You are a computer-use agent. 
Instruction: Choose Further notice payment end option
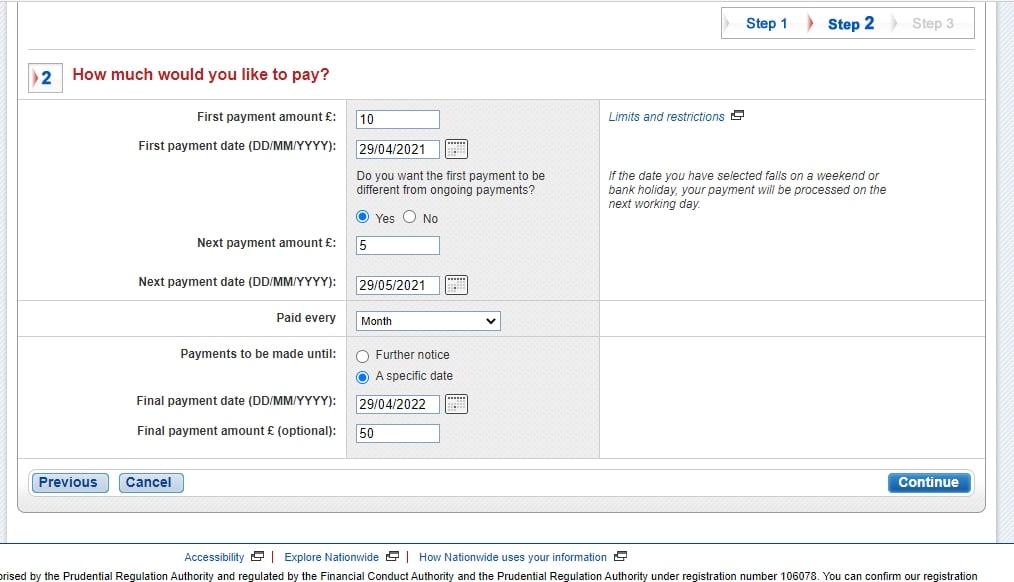click(x=363, y=356)
